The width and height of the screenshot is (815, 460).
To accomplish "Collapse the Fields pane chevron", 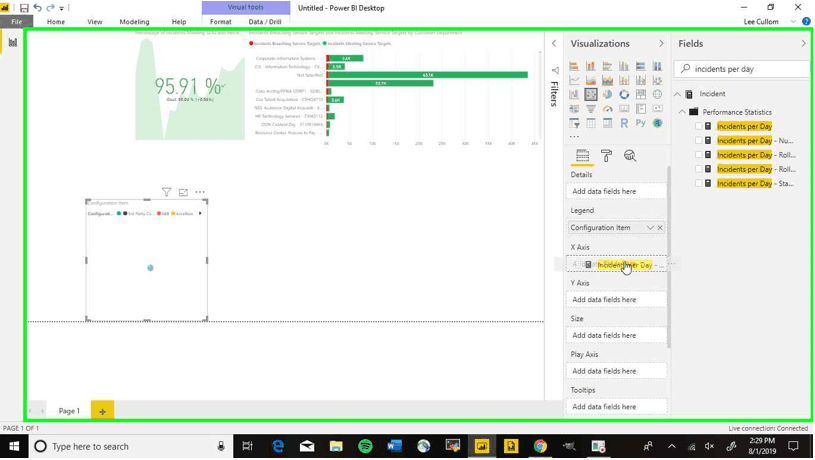I will click(804, 44).
